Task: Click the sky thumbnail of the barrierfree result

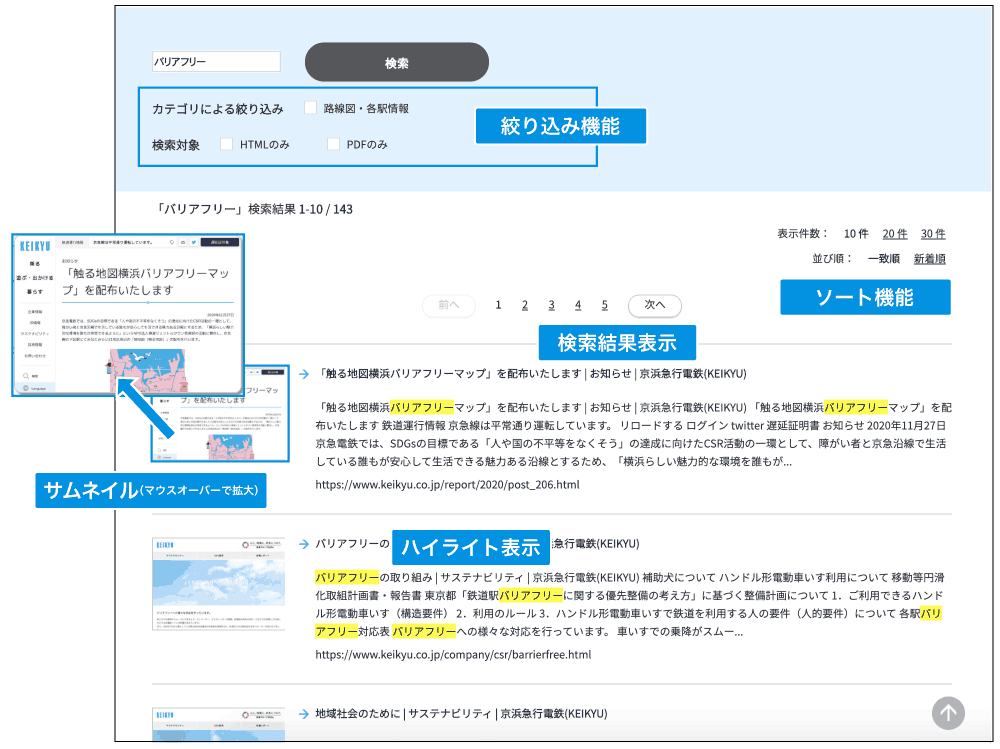Action: coord(218,584)
